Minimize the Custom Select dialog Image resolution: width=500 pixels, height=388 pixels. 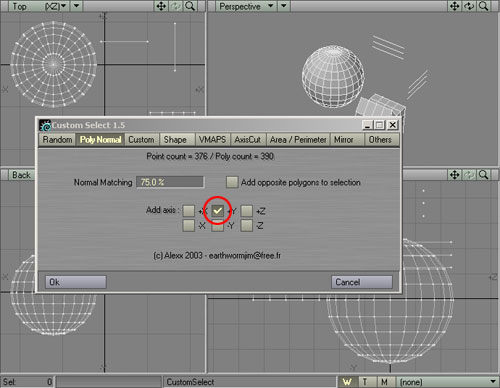pyautogui.click(x=367, y=125)
